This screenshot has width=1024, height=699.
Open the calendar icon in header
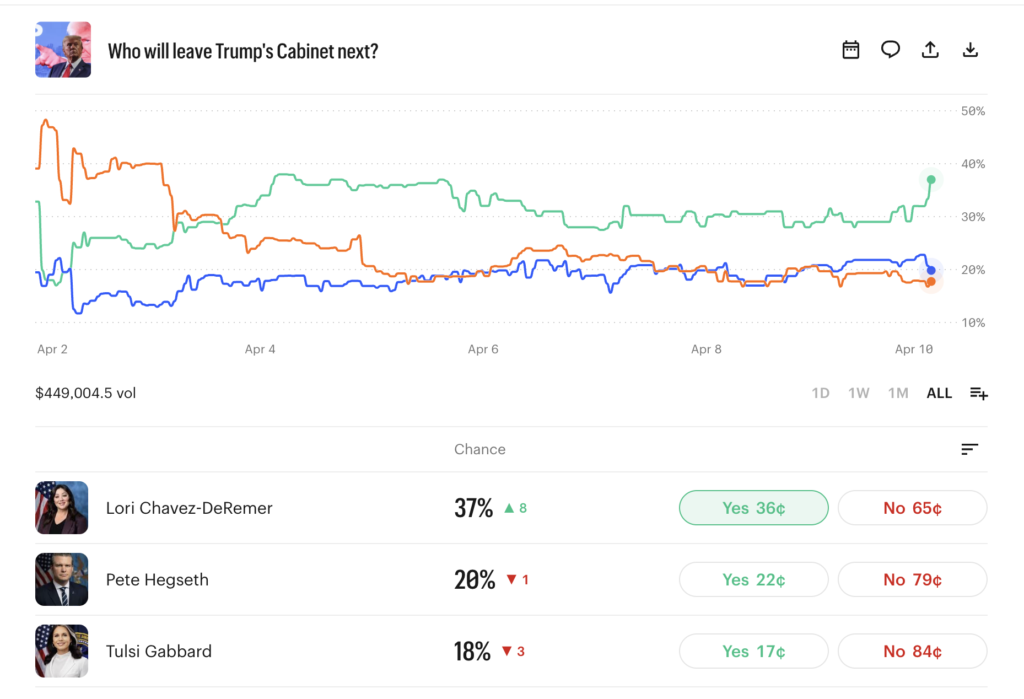(x=851, y=50)
